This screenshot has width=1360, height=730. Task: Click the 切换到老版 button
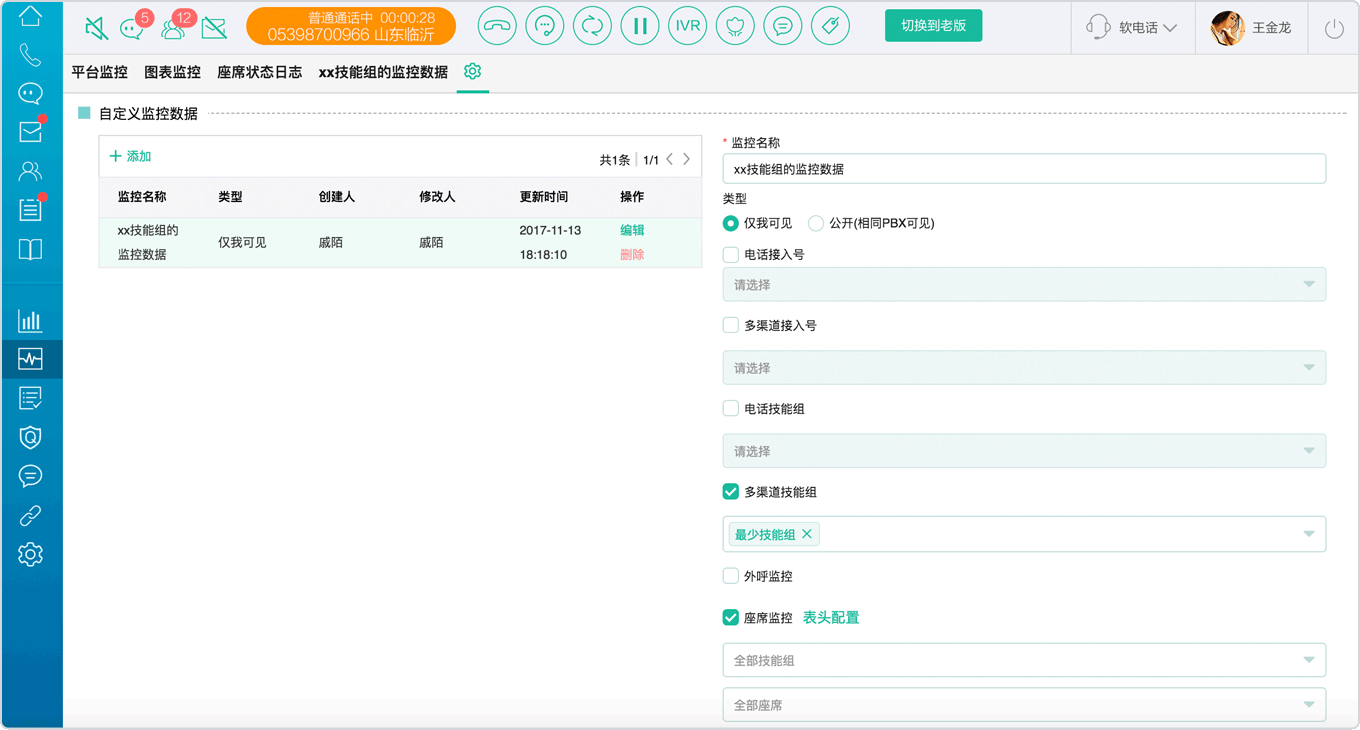(933, 26)
